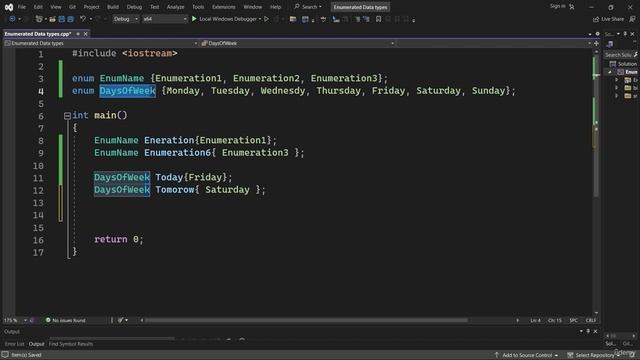640x360 pixels.
Task: Click the Solution node in Solution Explorer
Action: coord(624,64)
